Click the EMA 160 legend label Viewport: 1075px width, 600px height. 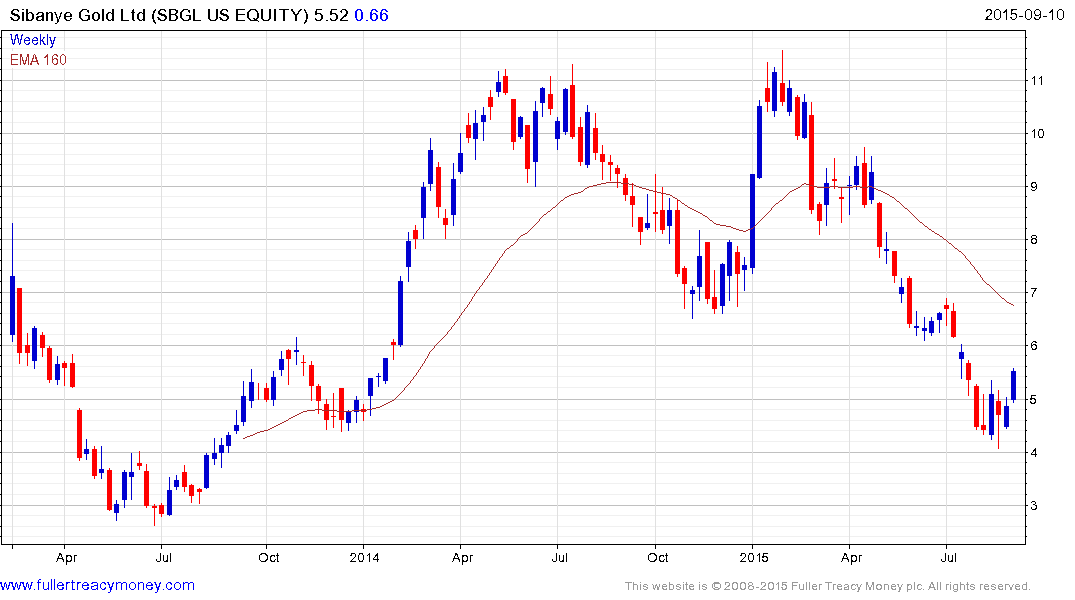pyautogui.click(x=38, y=60)
